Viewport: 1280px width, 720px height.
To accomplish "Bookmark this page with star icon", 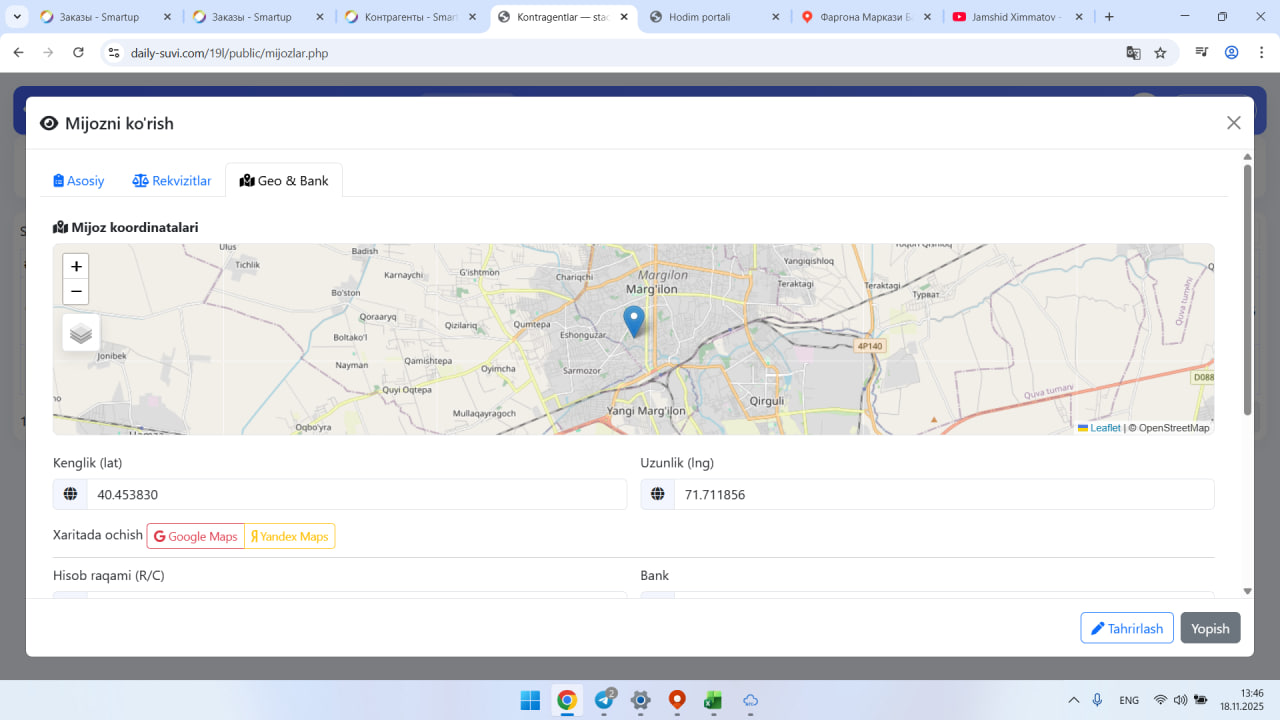I will click(x=1160, y=53).
